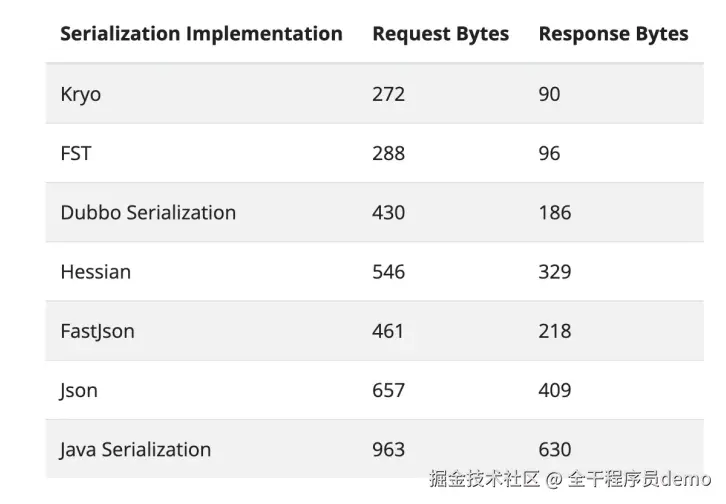The height and width of the screenshot is (504, 726).
Task: Click FastJson response bytes value 218
Action: point(555,331)
